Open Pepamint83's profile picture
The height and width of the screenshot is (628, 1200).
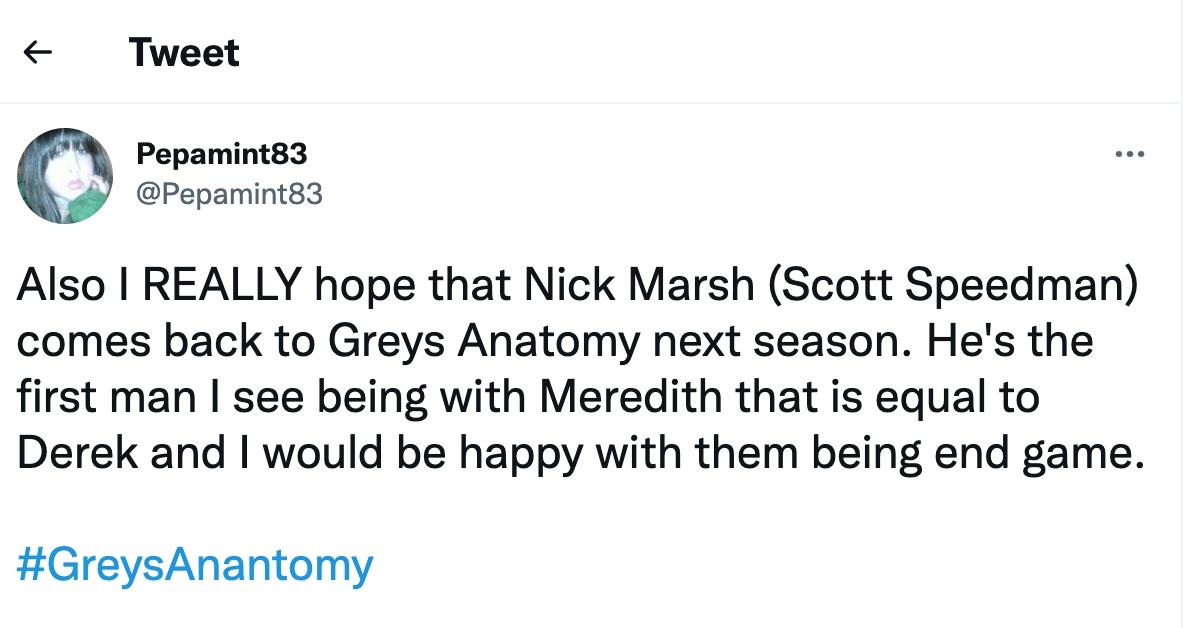[x=64, y=175]
